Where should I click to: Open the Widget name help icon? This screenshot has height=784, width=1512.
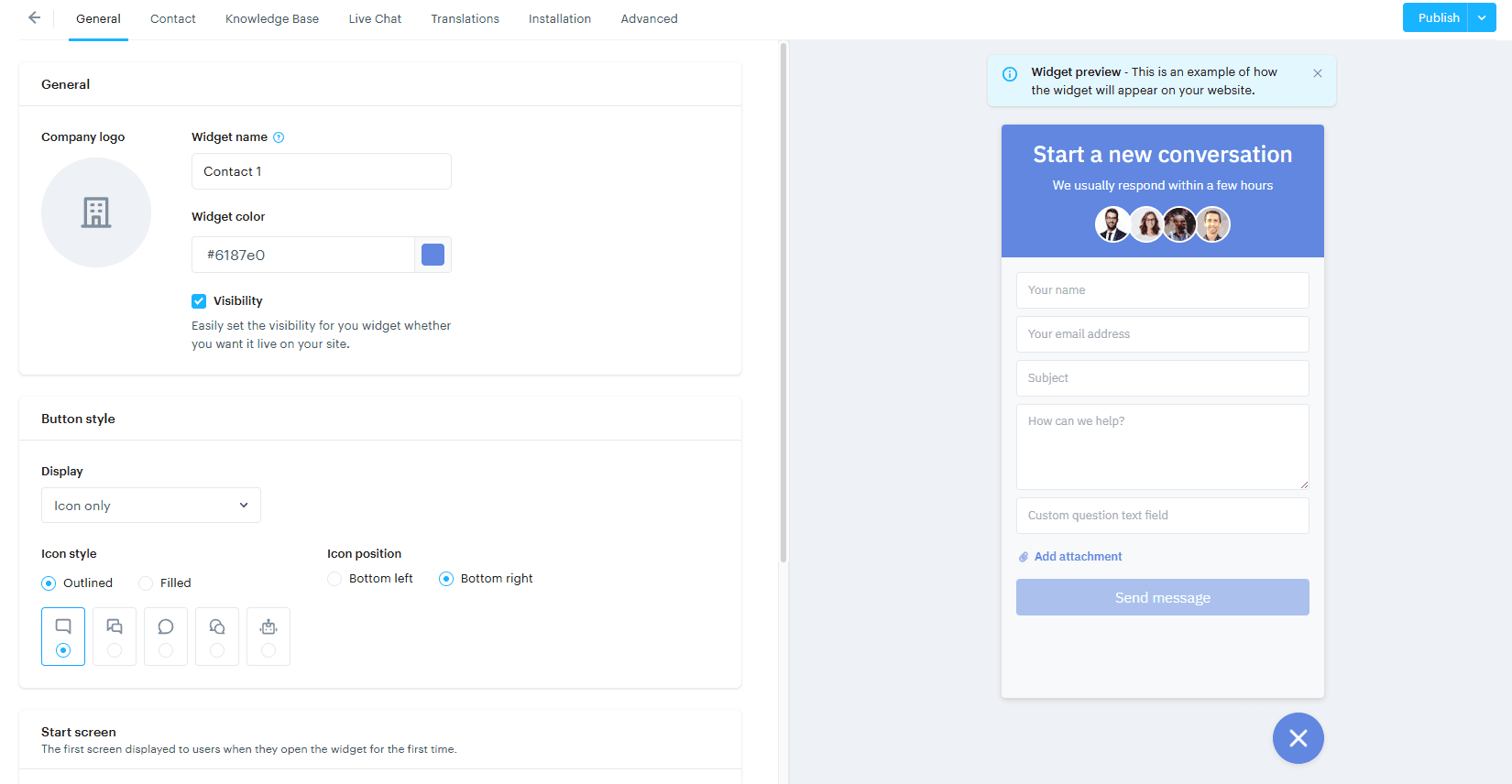279,137
